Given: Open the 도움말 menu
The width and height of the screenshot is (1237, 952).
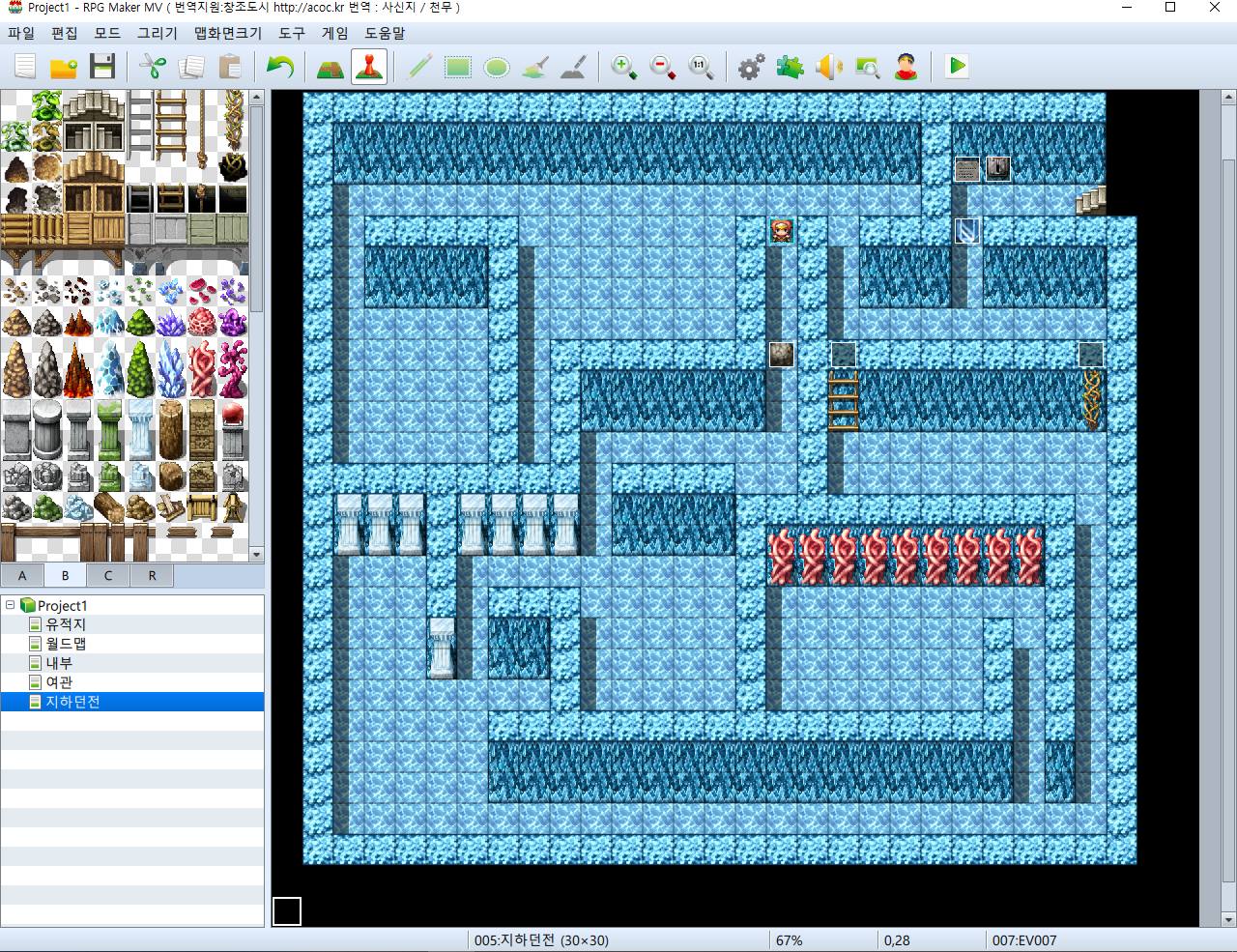Looking at the screenshot, I should (x=385, y=33).
